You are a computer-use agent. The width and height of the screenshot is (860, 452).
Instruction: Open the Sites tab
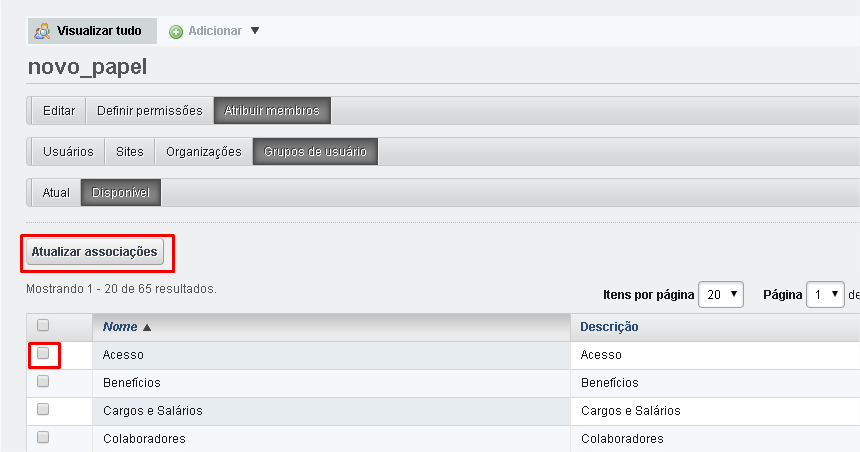(x=130, y=151)
